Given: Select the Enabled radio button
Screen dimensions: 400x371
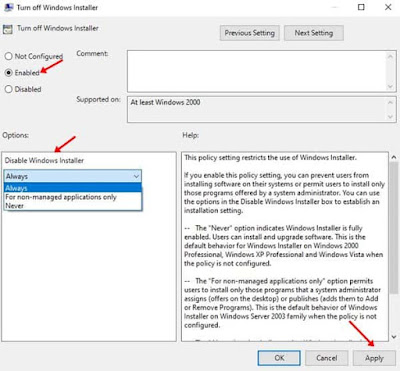Looking at the screenshot, I should 9,73.
